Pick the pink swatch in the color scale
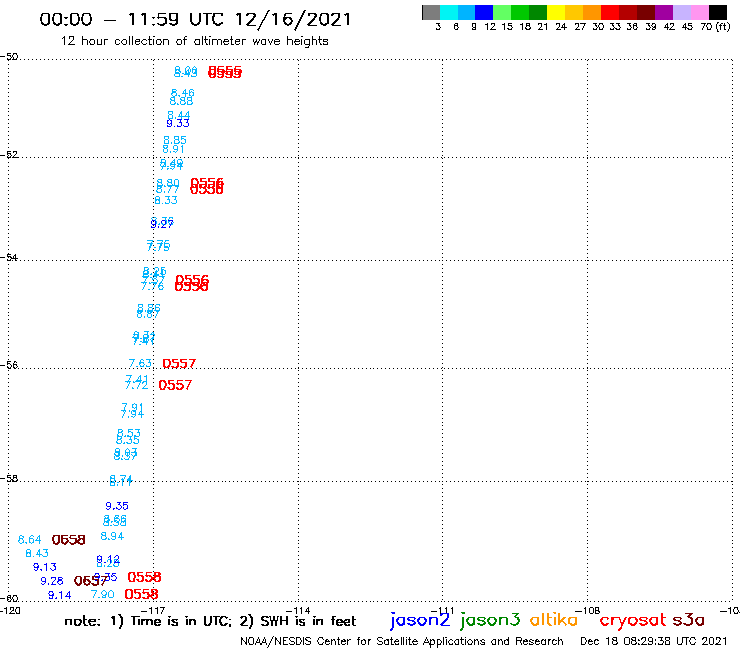 (699, 12)
